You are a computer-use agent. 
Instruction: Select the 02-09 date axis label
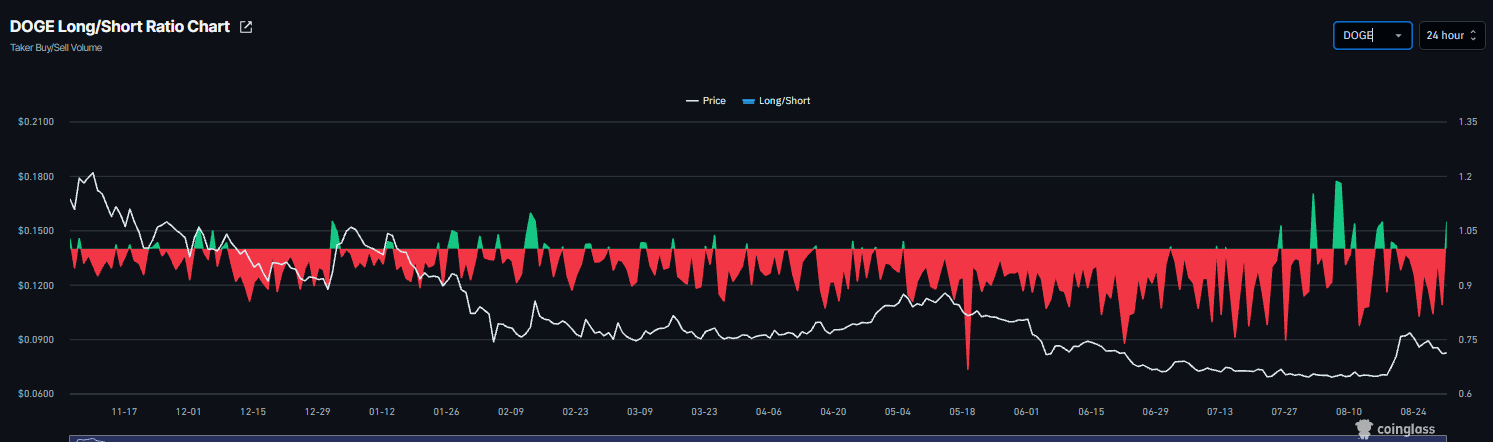pyautogui.click(x=510, y=411)
